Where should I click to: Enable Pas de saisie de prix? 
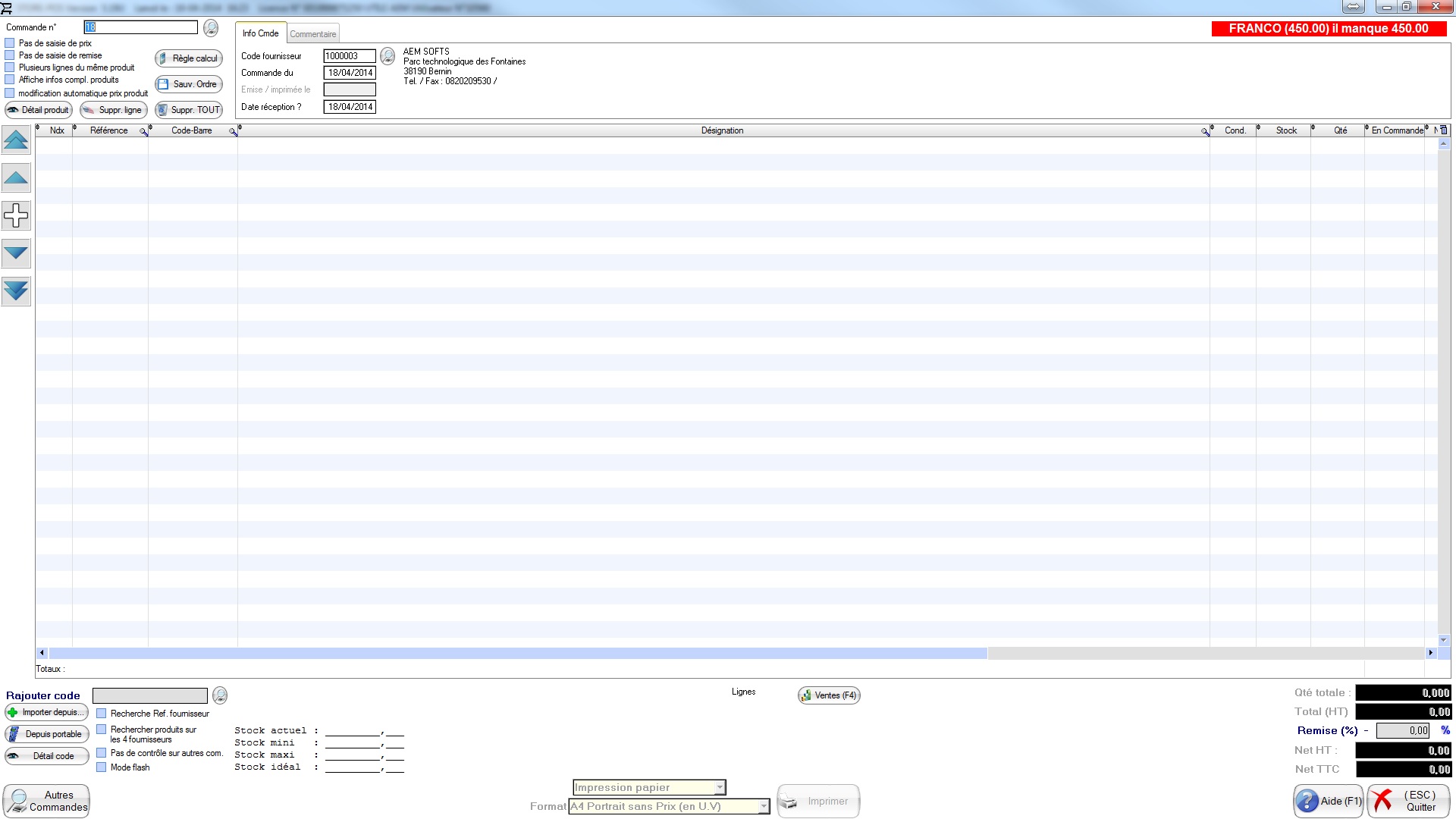(x=10, y=43)
